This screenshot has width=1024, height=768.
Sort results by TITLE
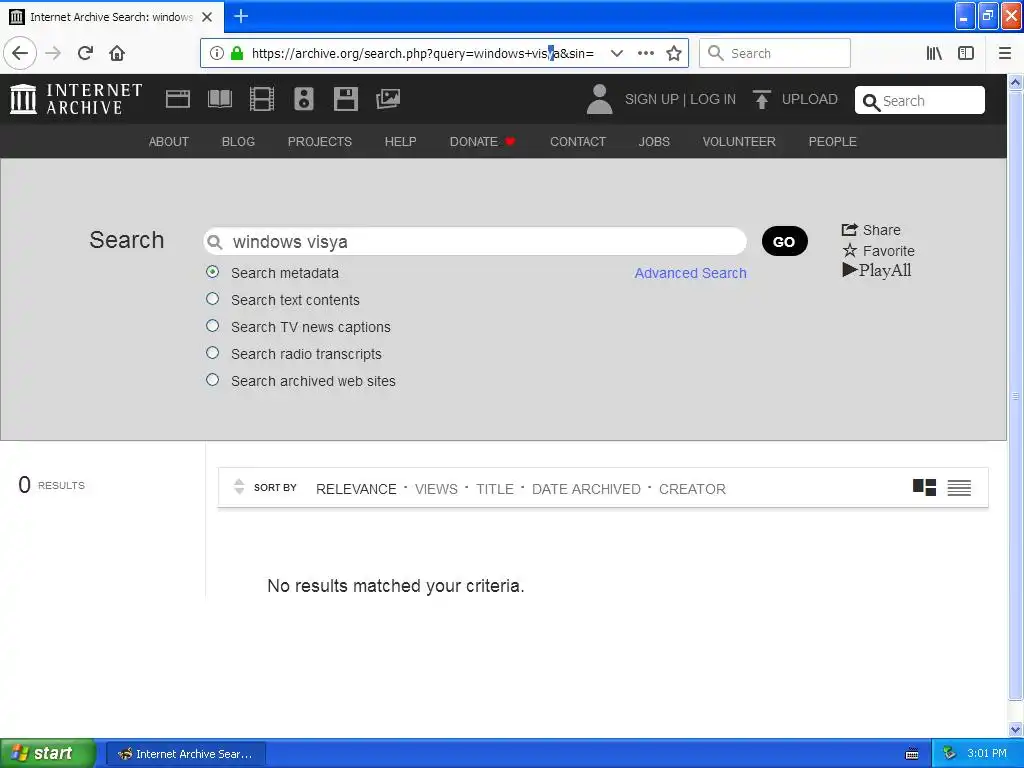click(494, 489)
